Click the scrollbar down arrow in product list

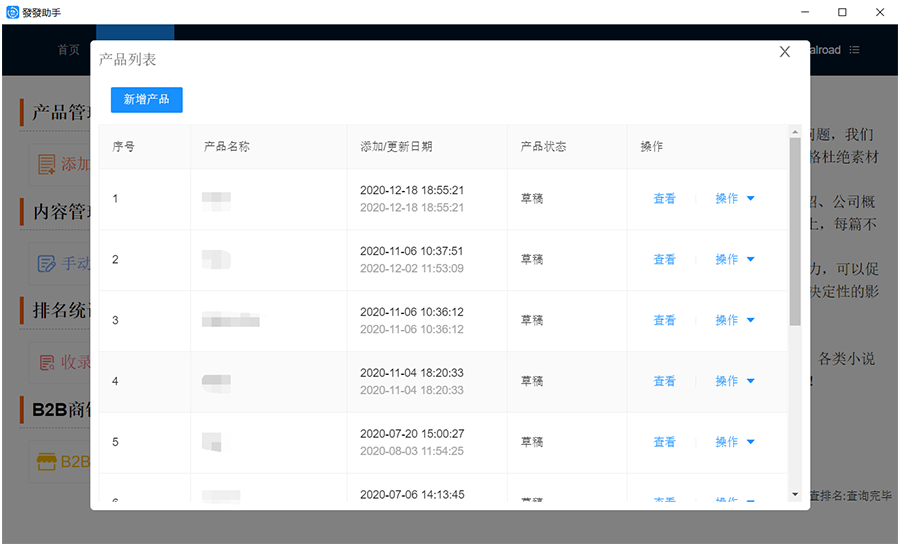coord(795,494)
